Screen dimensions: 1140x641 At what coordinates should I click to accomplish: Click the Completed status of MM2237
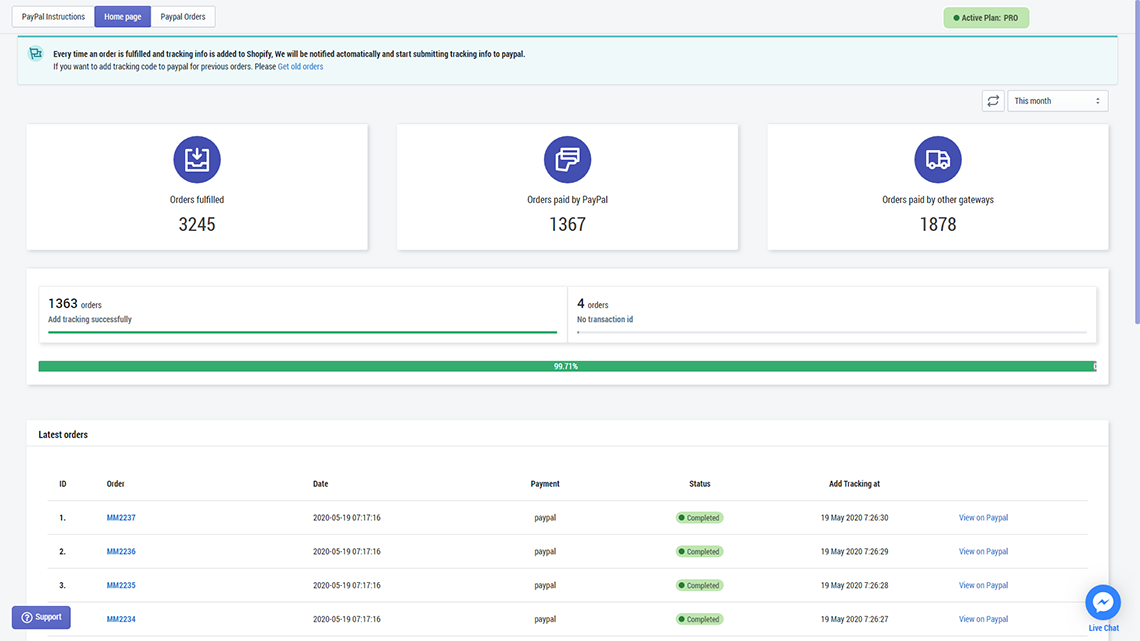click(x=699, y=517)
